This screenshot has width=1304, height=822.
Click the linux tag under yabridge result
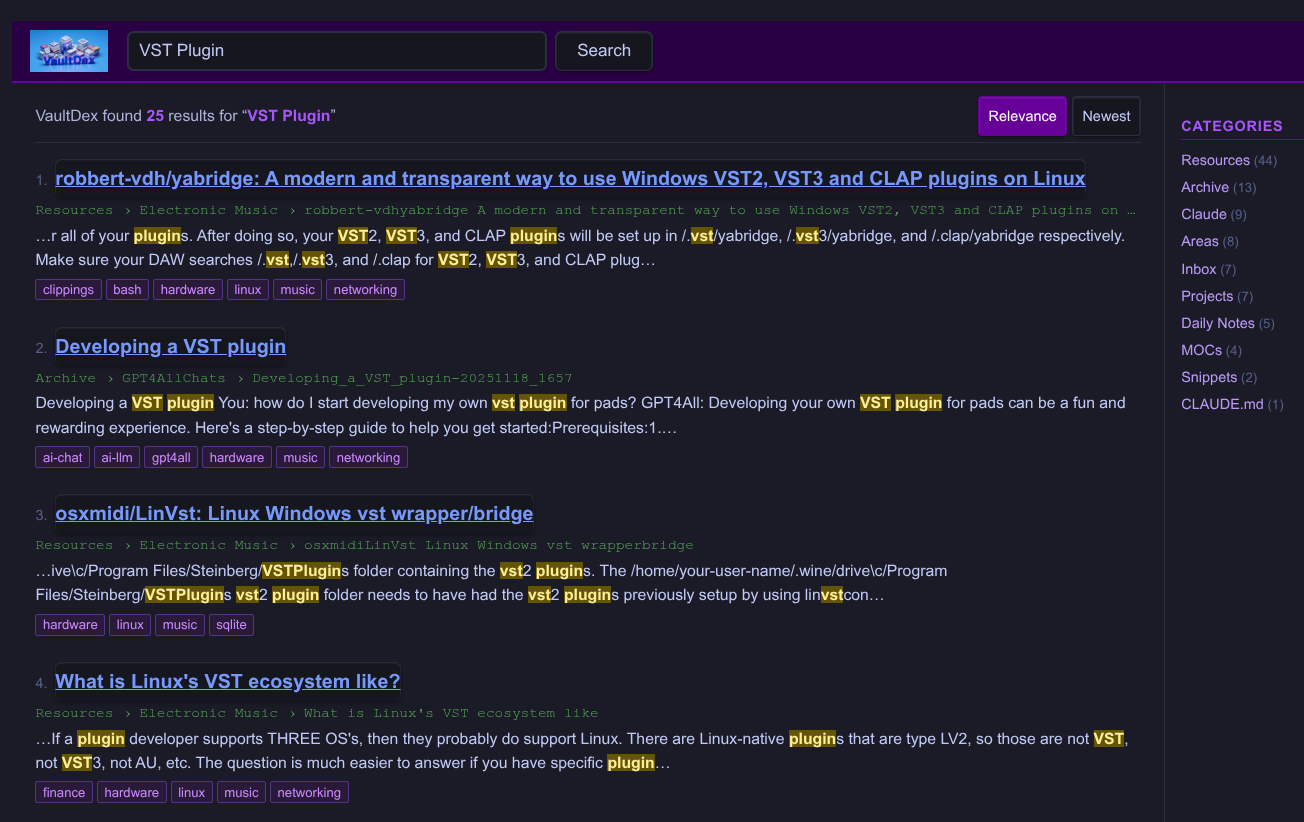[248, 290]
